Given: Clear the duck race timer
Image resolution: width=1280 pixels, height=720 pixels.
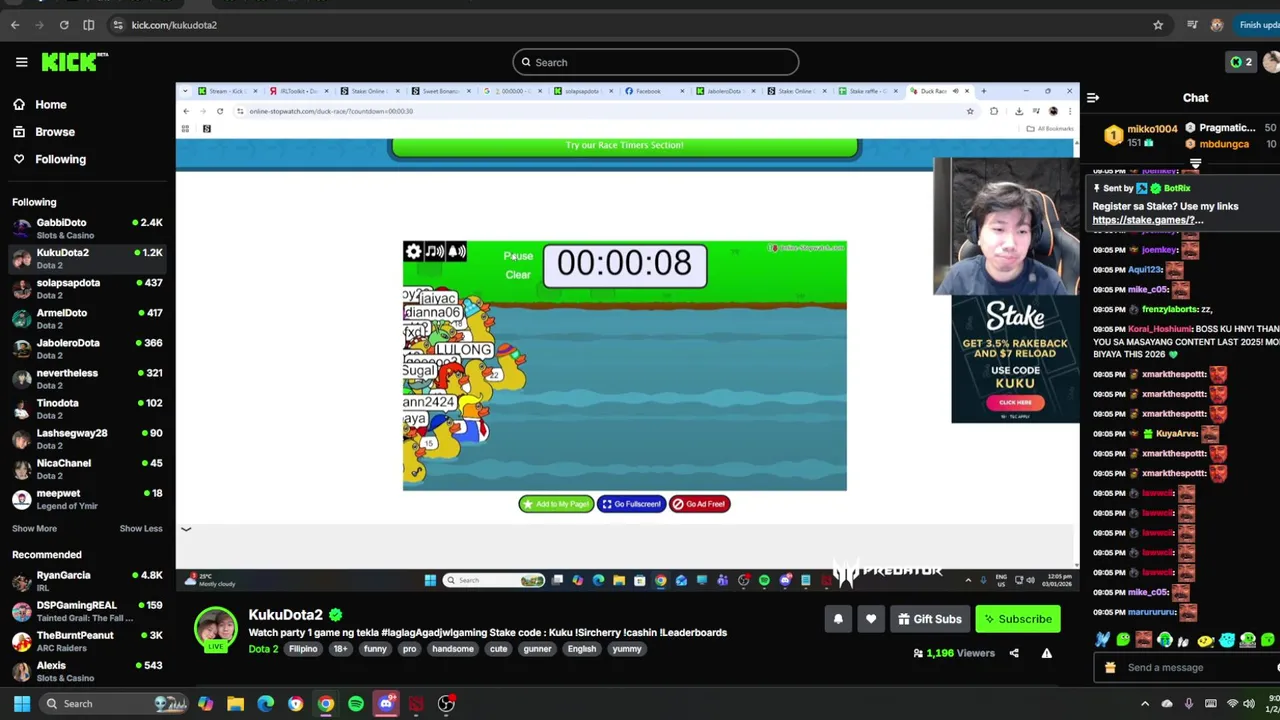Looking at the screenshot, I should (518, 275).
